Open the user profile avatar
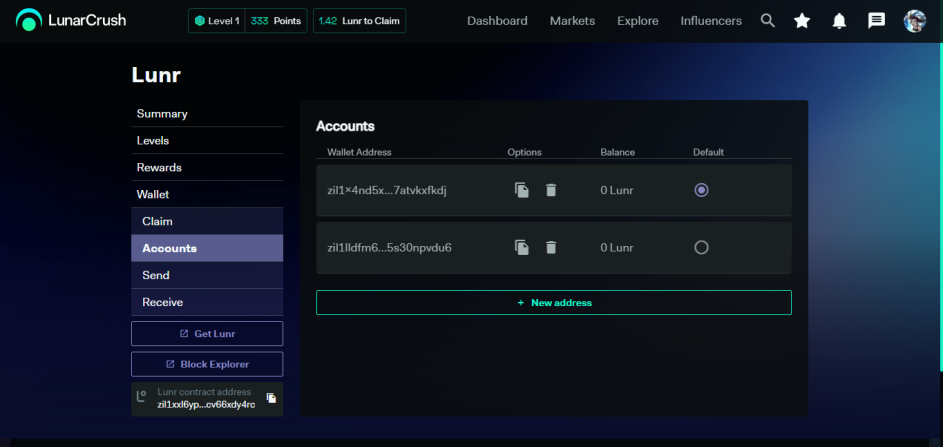Image resolution: width=943 pixels, height=447 pixels. tap(915, 21)
